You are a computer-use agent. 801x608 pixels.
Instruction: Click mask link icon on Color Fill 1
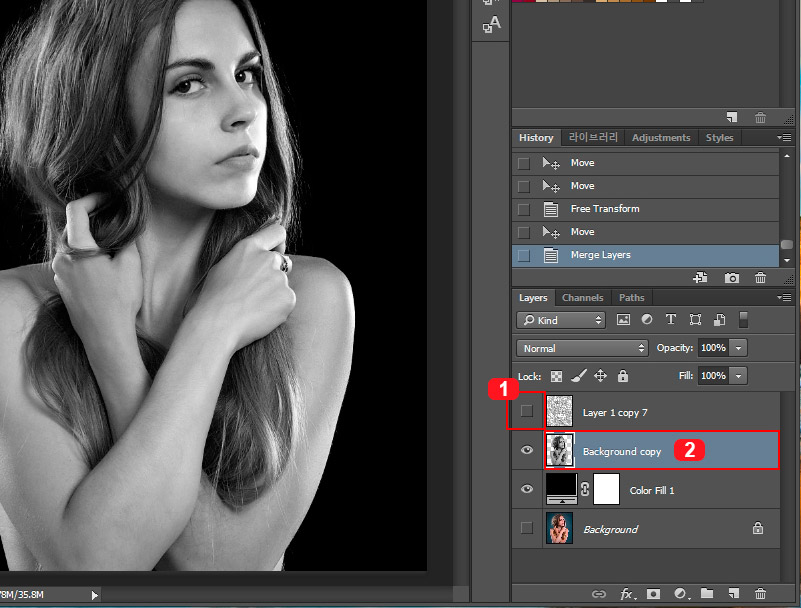[585, 489]
